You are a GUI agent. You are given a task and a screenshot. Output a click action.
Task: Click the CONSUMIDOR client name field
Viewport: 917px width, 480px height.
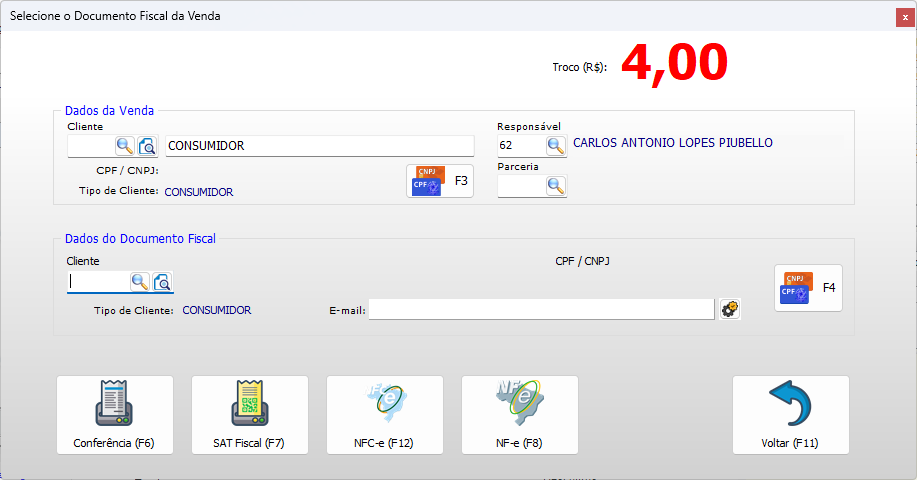(320, 146)
